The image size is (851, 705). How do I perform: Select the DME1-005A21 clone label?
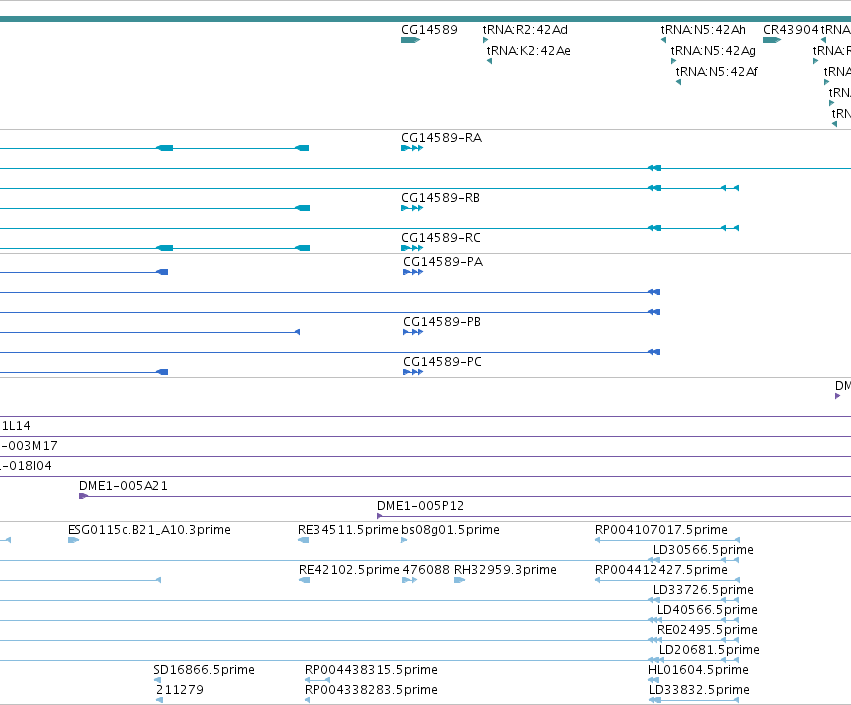coord(123,486)
